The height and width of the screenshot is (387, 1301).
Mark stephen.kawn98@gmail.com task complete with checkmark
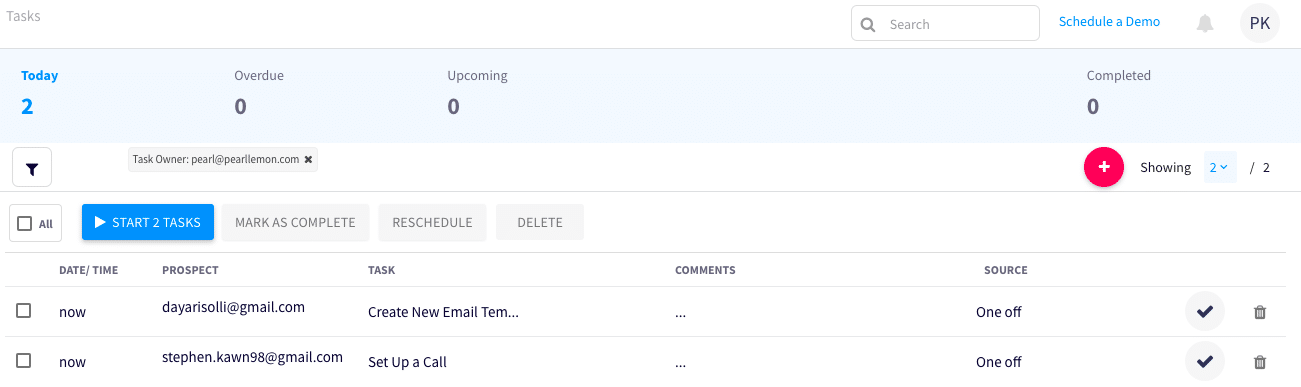coord(1204,362)
